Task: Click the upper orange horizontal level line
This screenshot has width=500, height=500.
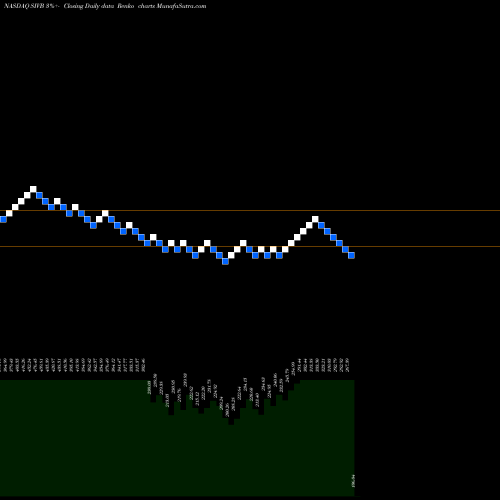Action: click(x=250, y=211)
